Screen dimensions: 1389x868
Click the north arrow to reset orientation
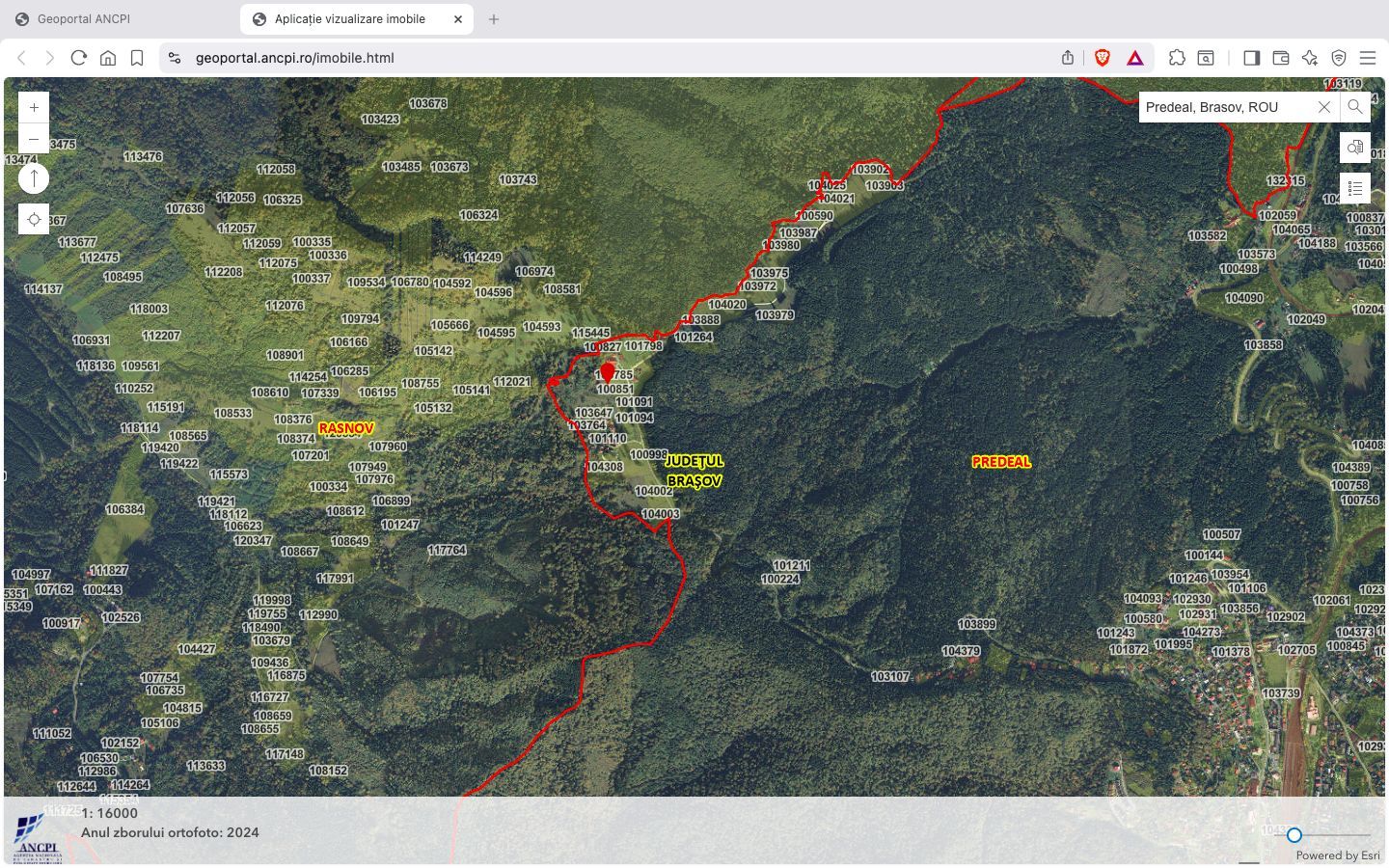34,177
